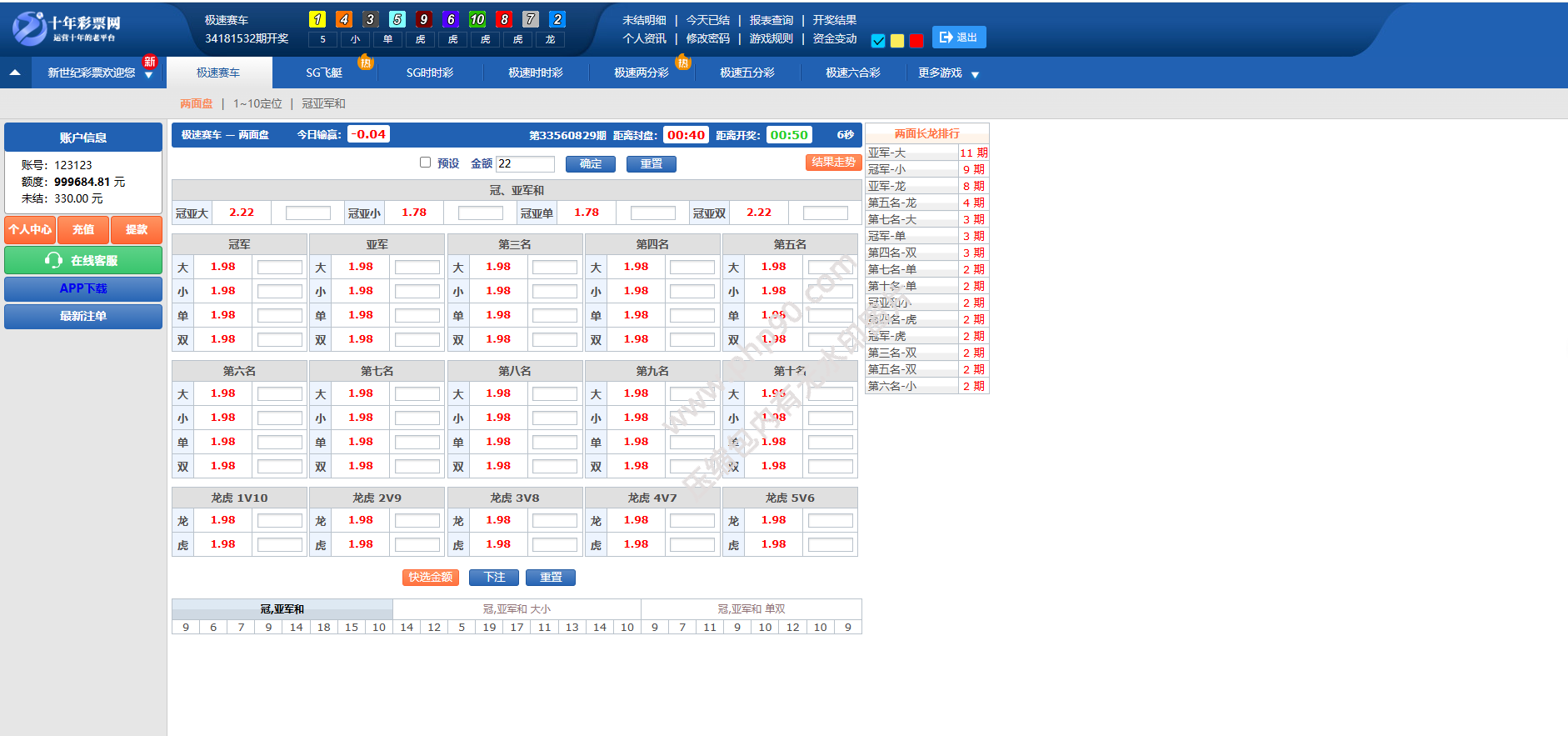Click the 退出 logout button

(958, 38)
